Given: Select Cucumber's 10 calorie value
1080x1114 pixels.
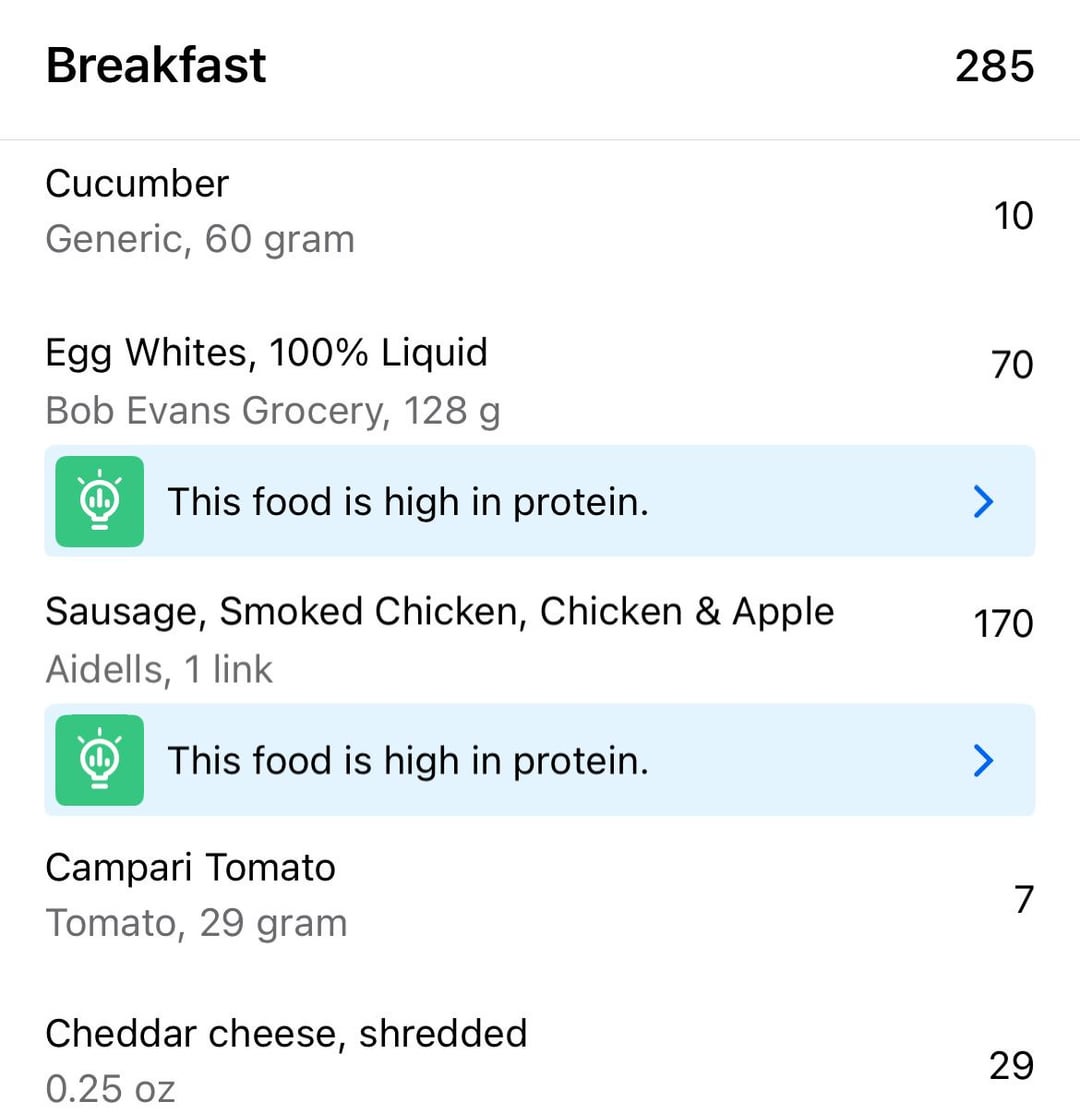Looking at the screenshot, I should pos(1013,215).
